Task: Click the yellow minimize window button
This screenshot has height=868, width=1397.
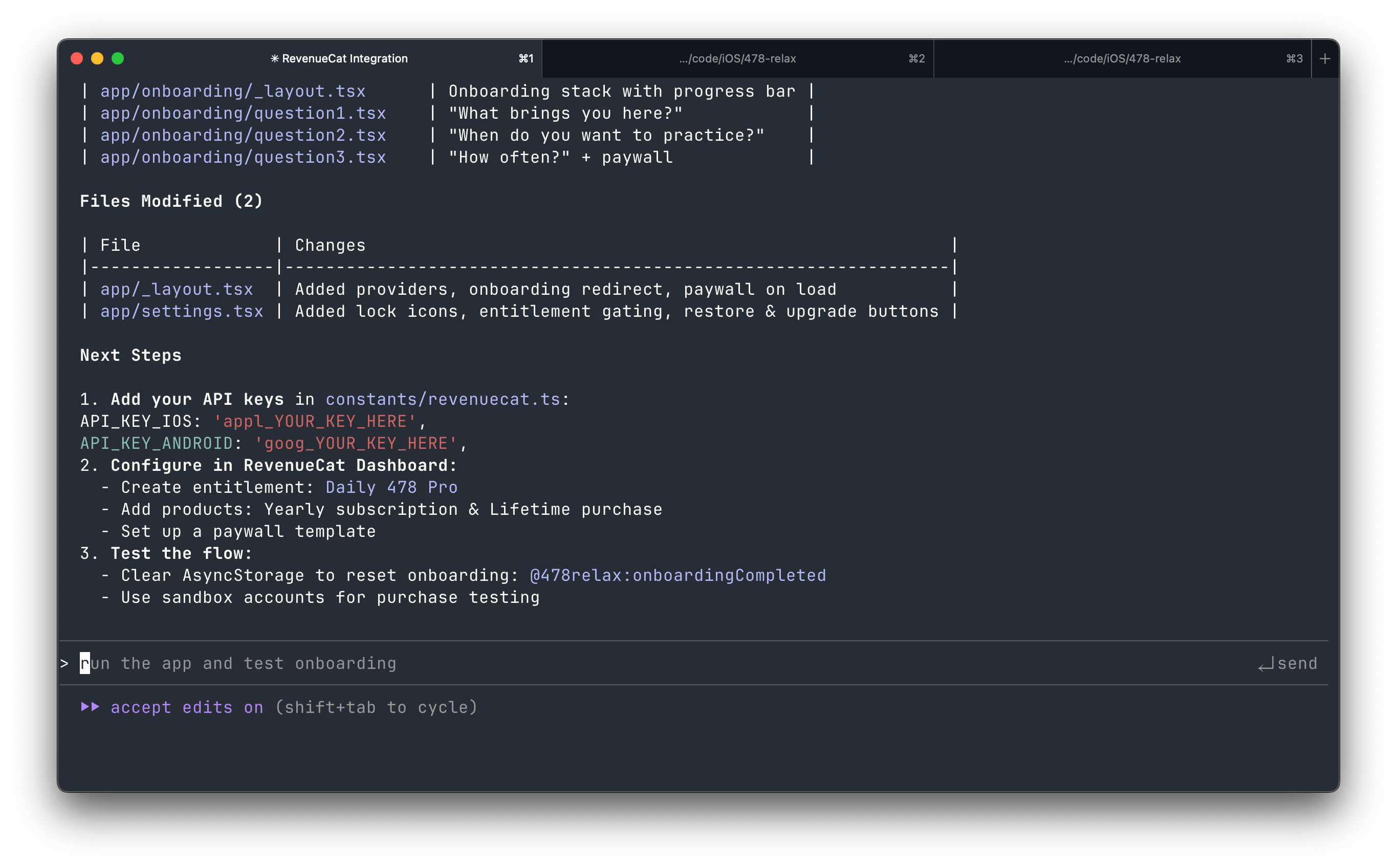Action: coord(97,58)
